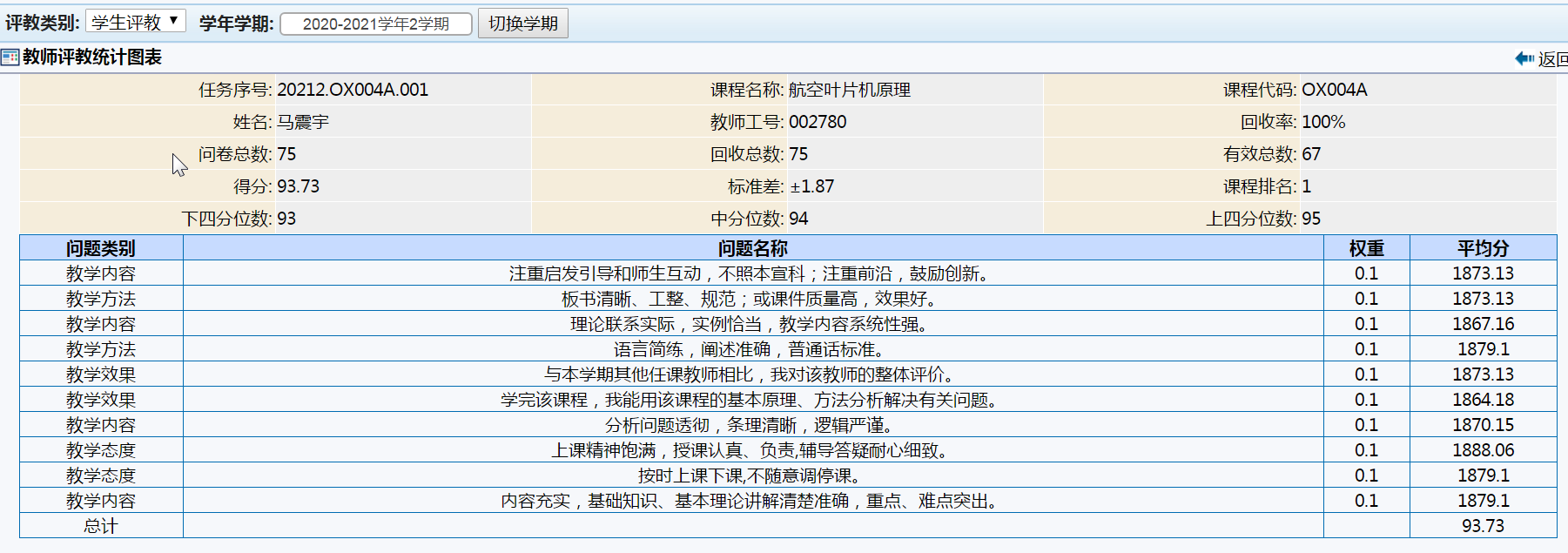The image size is (1568, 553).
Task: Click the row 学完该课程，我能用该课程的基本原理
Action: pyautogui.click(x=788, y=400)
